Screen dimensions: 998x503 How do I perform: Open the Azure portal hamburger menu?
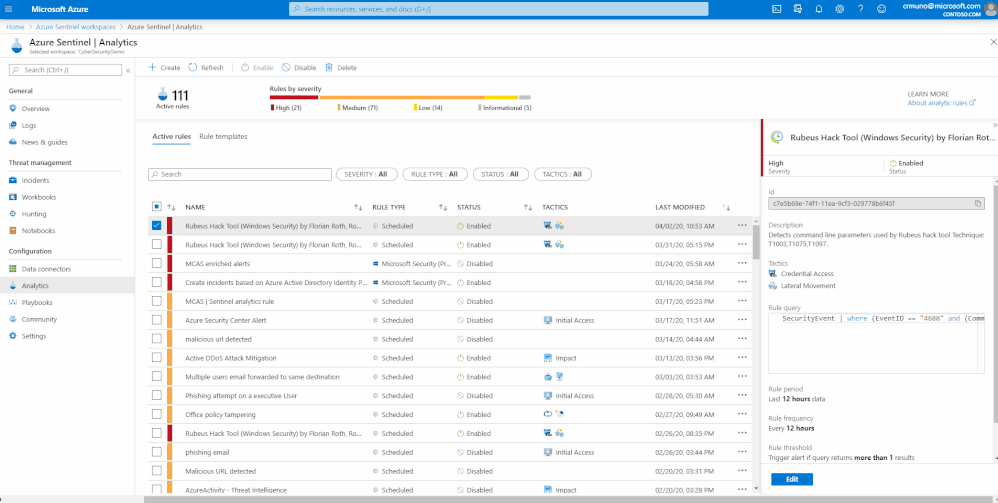tap(9, 9)
